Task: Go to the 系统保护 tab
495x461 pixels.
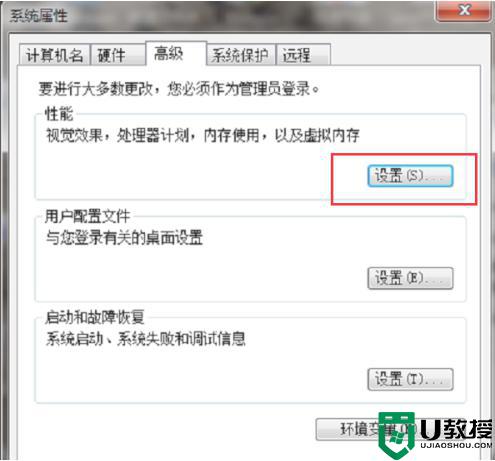Action: [x=241, y=55]
